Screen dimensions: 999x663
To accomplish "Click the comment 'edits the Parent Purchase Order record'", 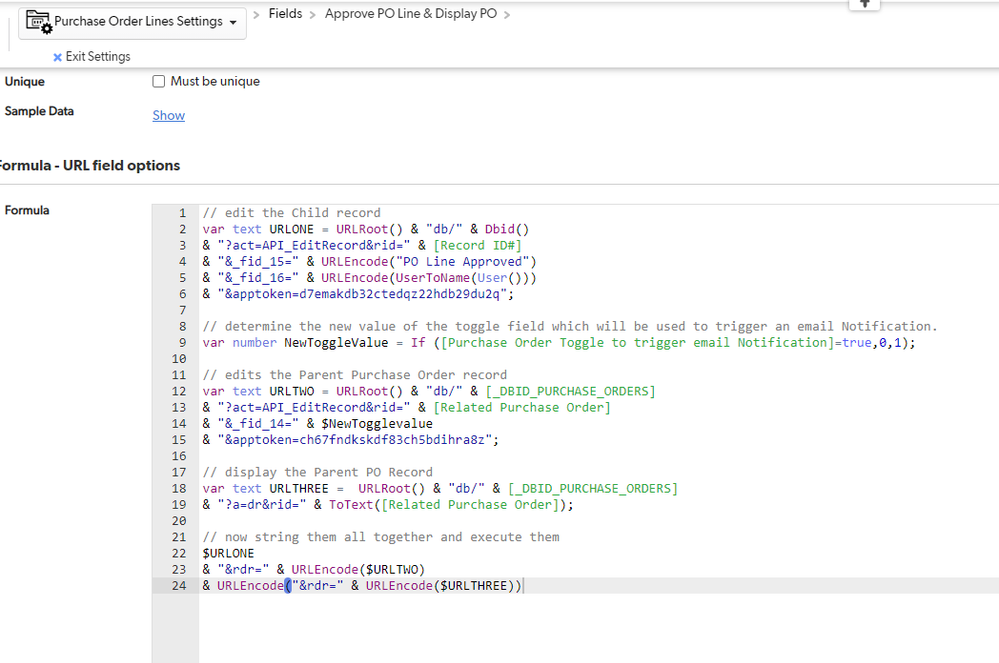I will [x=355, y=375].
